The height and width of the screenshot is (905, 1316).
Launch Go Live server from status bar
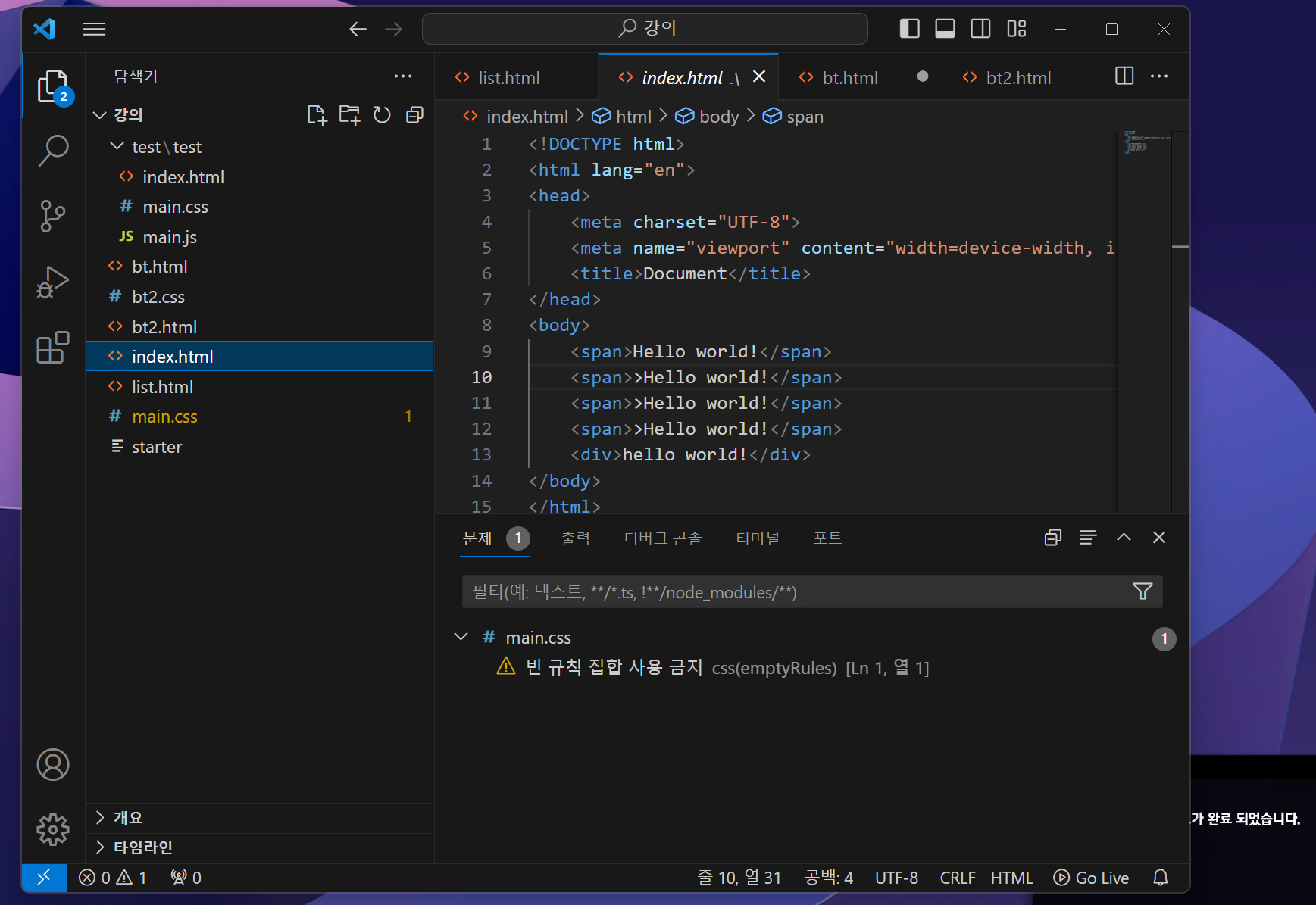[x=1091, y=878]
